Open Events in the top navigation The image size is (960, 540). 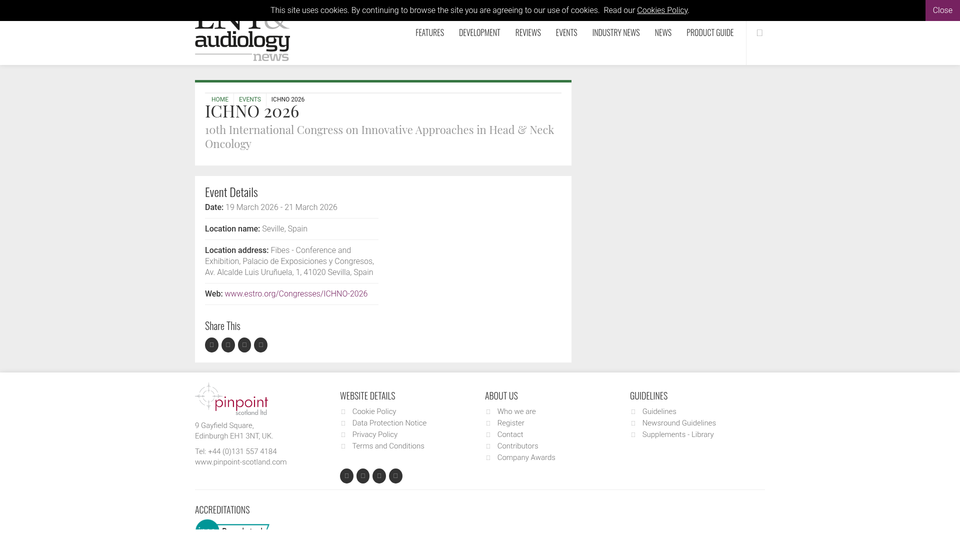(x=566, y=32)
